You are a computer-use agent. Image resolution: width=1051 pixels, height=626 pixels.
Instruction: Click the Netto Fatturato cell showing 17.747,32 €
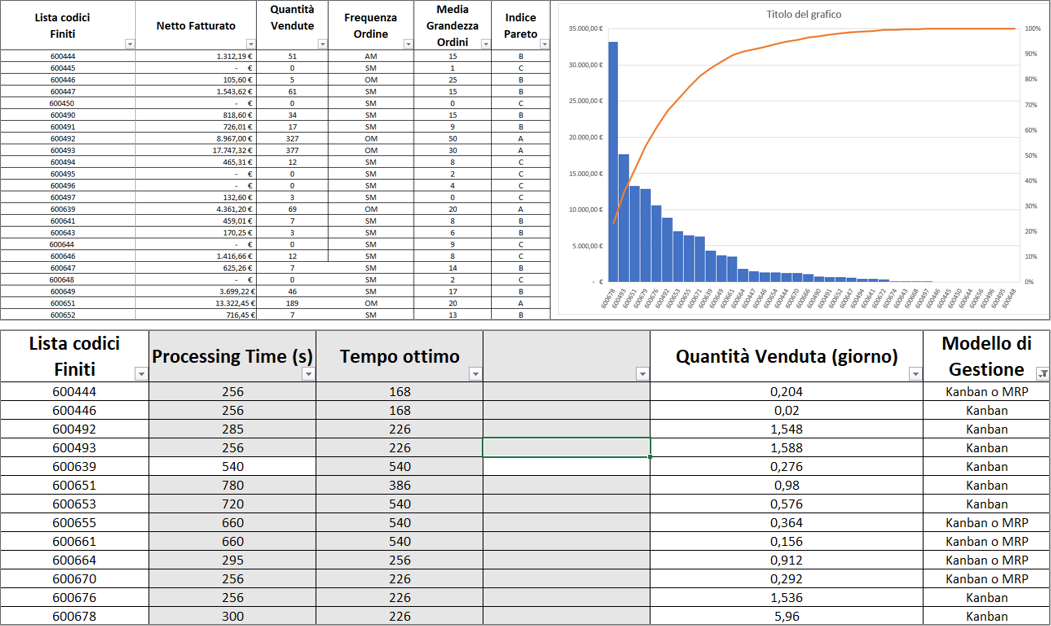pyautogui.click(x=196, y=151)
